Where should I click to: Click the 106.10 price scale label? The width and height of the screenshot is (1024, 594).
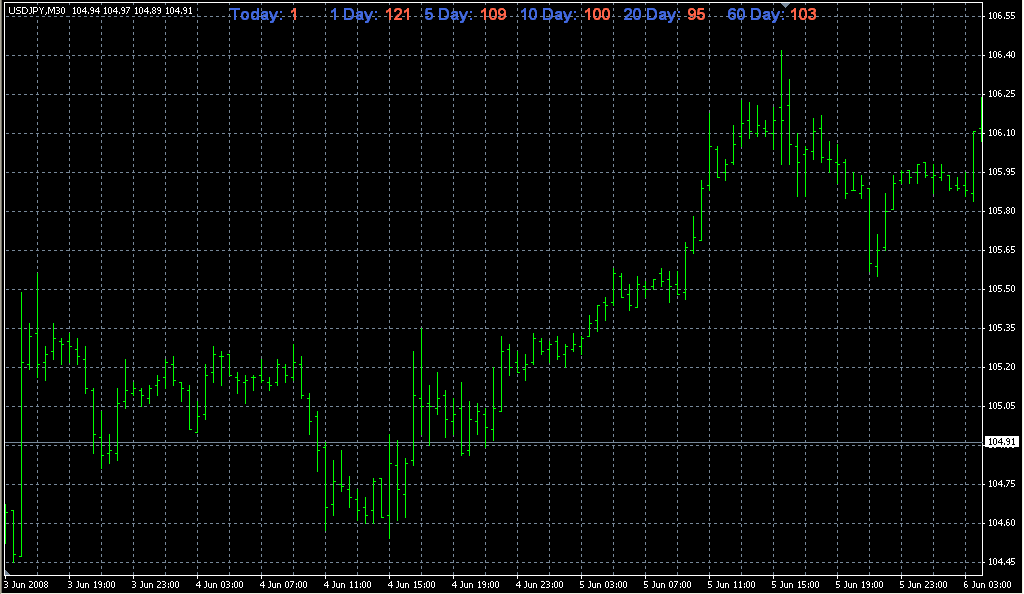coord(1002,133)
